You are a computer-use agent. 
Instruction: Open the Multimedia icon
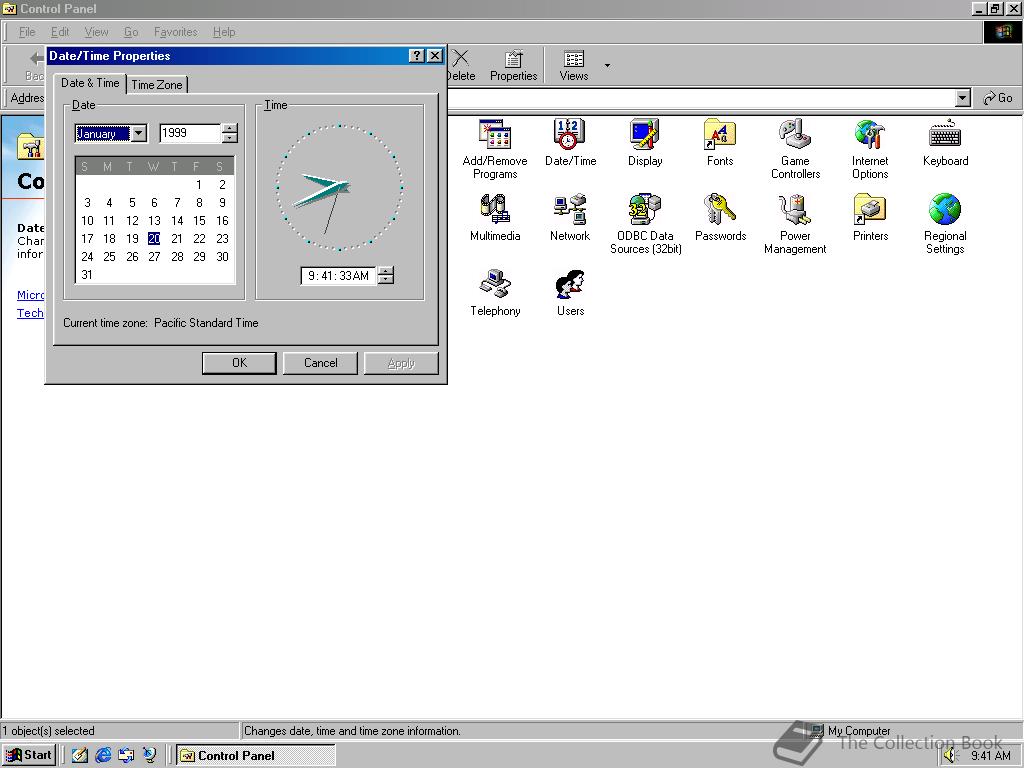[x=495, y=217]
